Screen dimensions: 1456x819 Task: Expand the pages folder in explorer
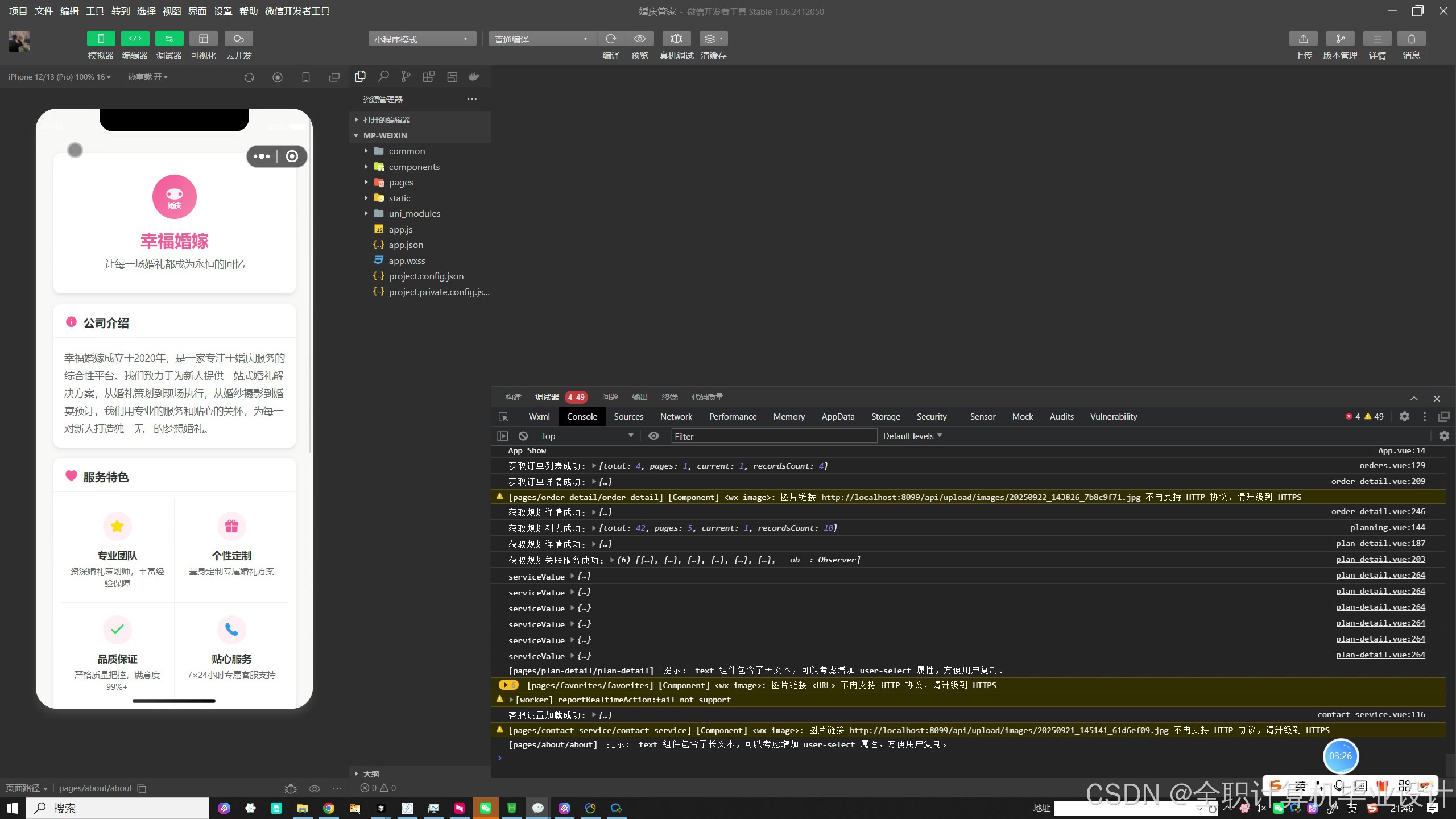pyautogui.click(x=400, y=183)
